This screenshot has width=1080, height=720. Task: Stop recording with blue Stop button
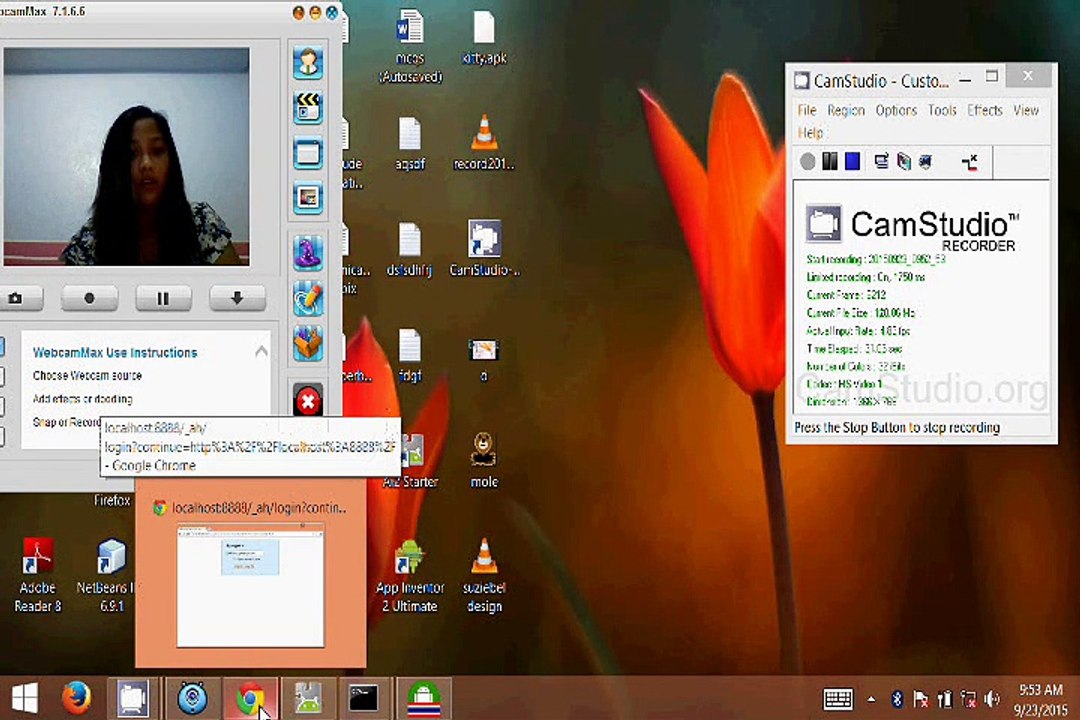click(x=853, y=161)
